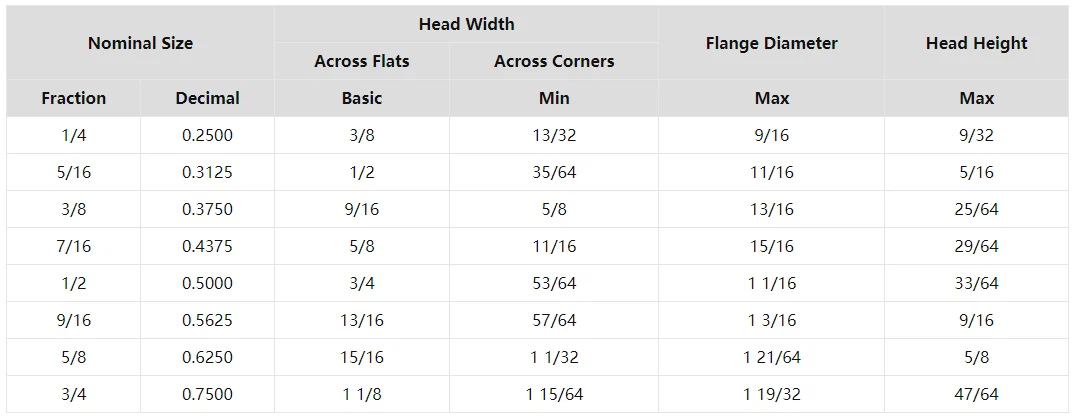Image resolution: width=1075 pixels, height=420 pixels.
Task: Click the Fraction column label
Action: point(73,98)
